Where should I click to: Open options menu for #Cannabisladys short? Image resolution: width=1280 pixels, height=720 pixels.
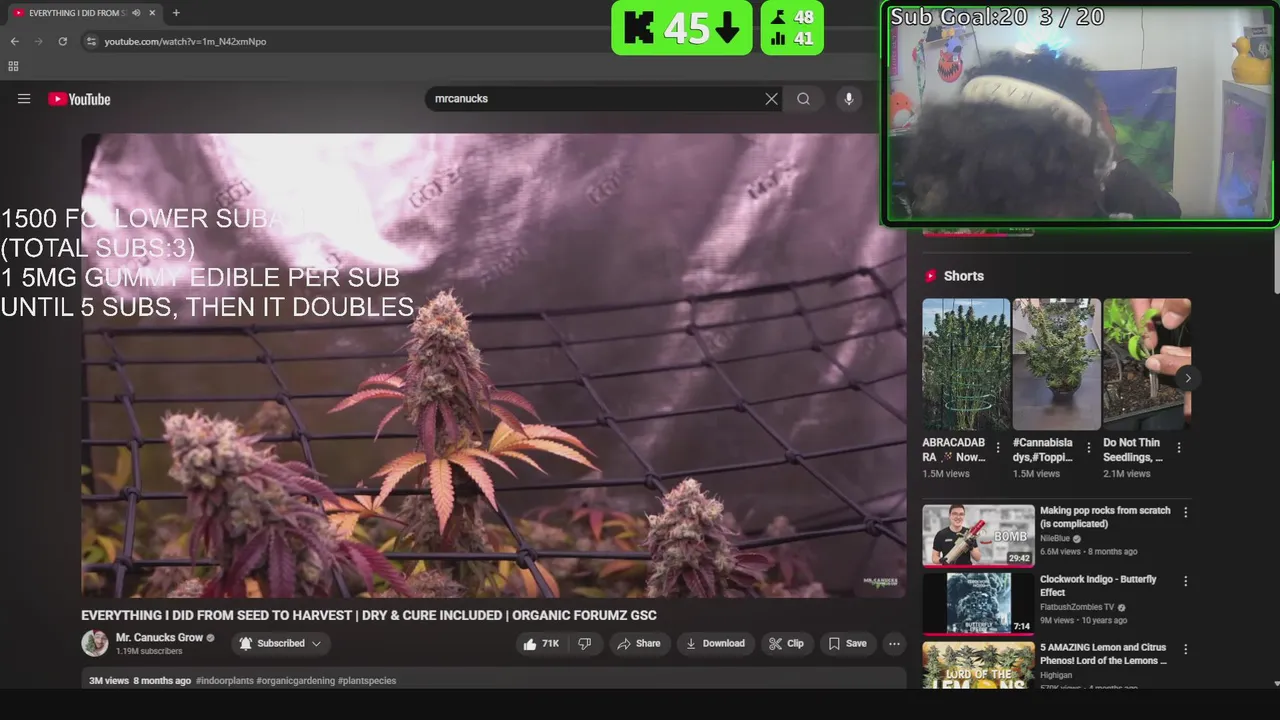coord(1088,449)
